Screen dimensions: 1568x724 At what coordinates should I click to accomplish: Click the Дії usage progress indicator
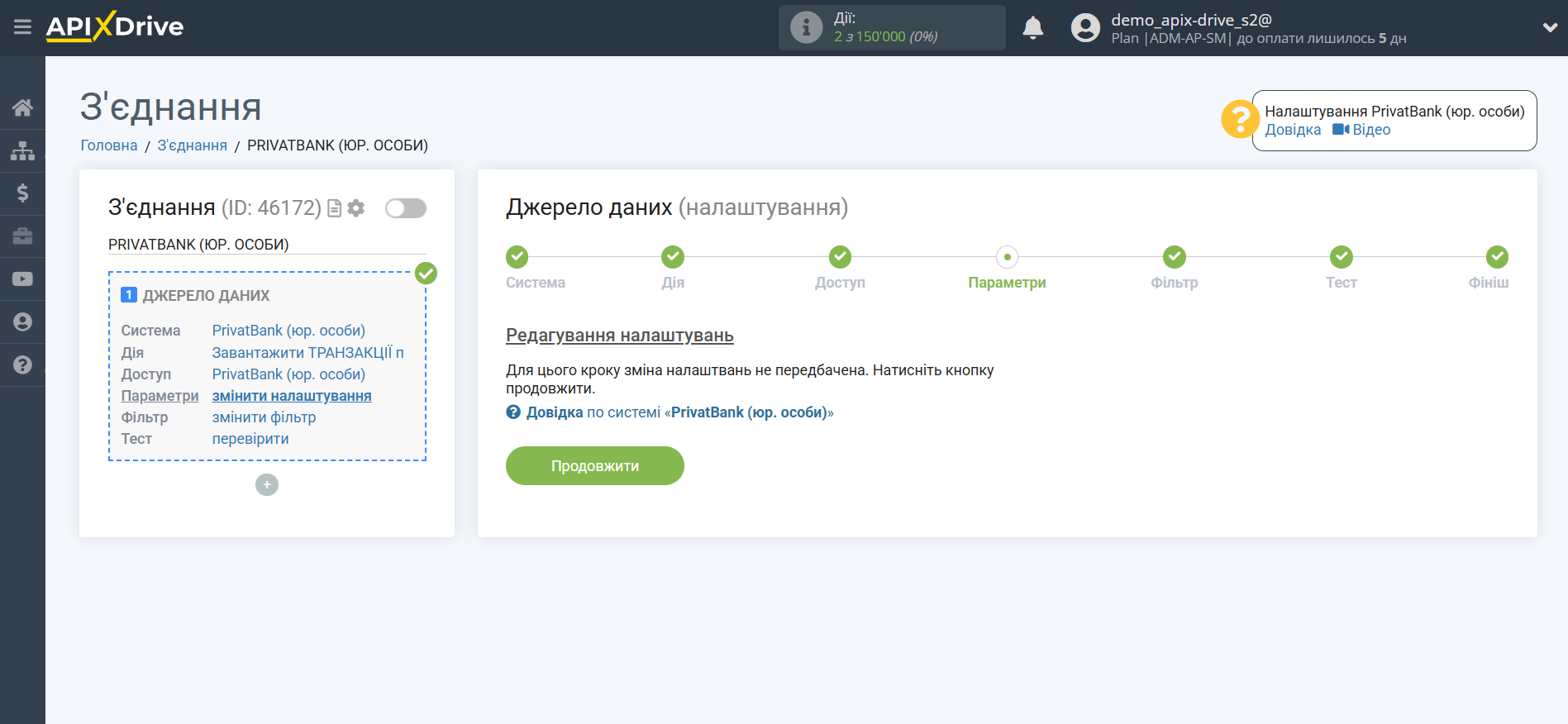click(891, 28)
